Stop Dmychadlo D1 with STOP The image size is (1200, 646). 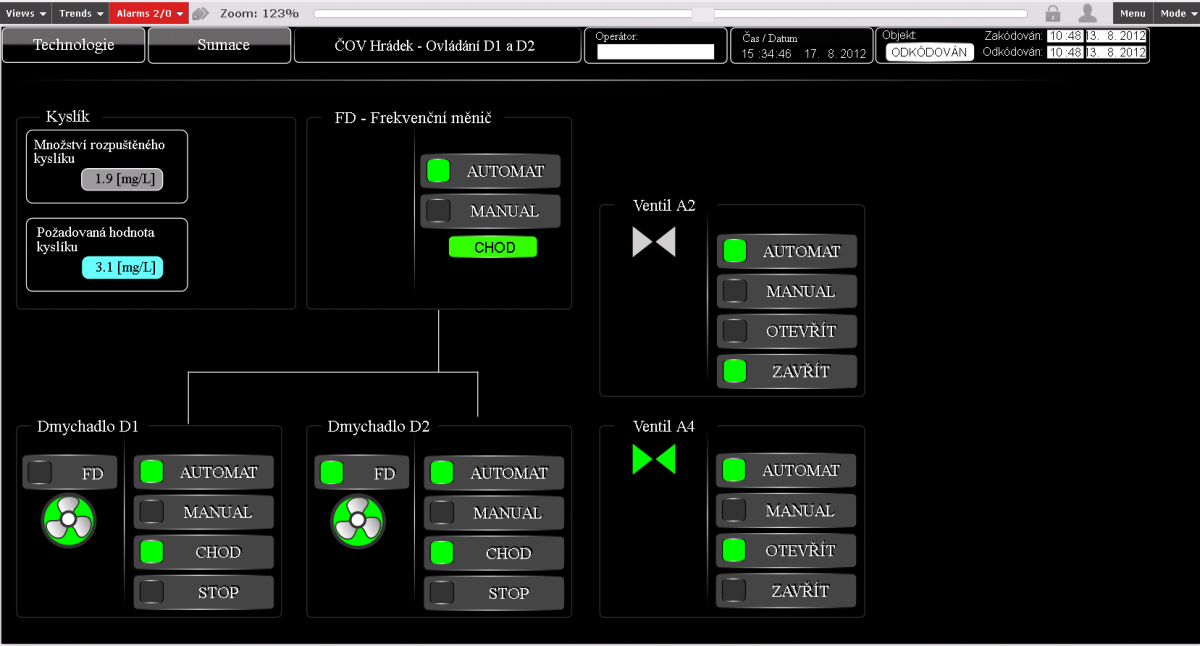[204, 592]
